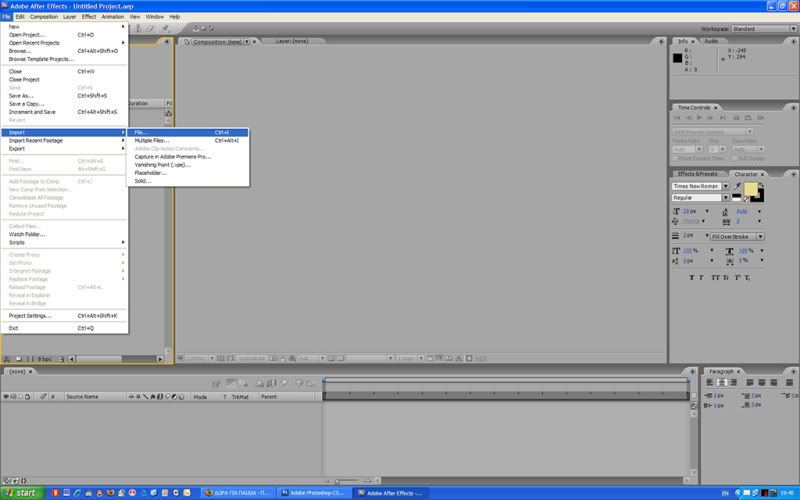Screen dimensions: 800x500
Task: Toggle Faux Italic text style
Action: click(701, 278)
